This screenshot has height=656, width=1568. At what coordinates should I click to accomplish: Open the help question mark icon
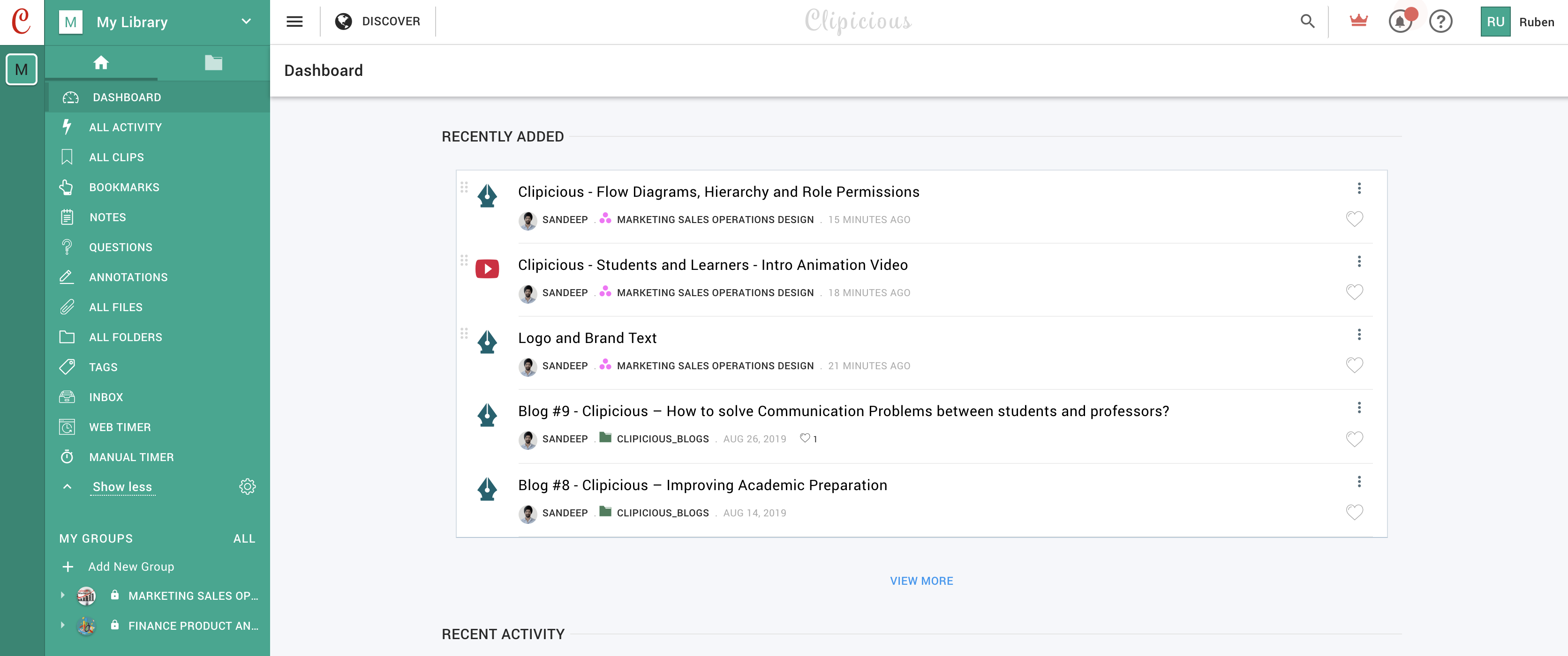(x=1440, y=22)
